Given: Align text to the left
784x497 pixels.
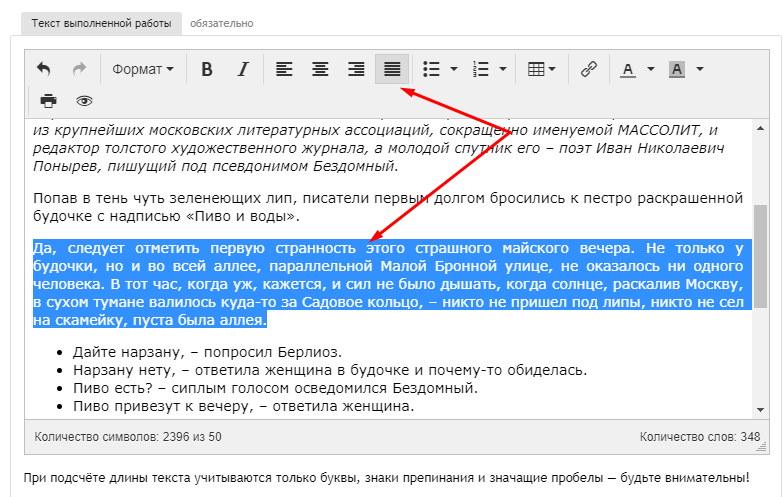Looking at the screenshot, I should pos(284,69).
